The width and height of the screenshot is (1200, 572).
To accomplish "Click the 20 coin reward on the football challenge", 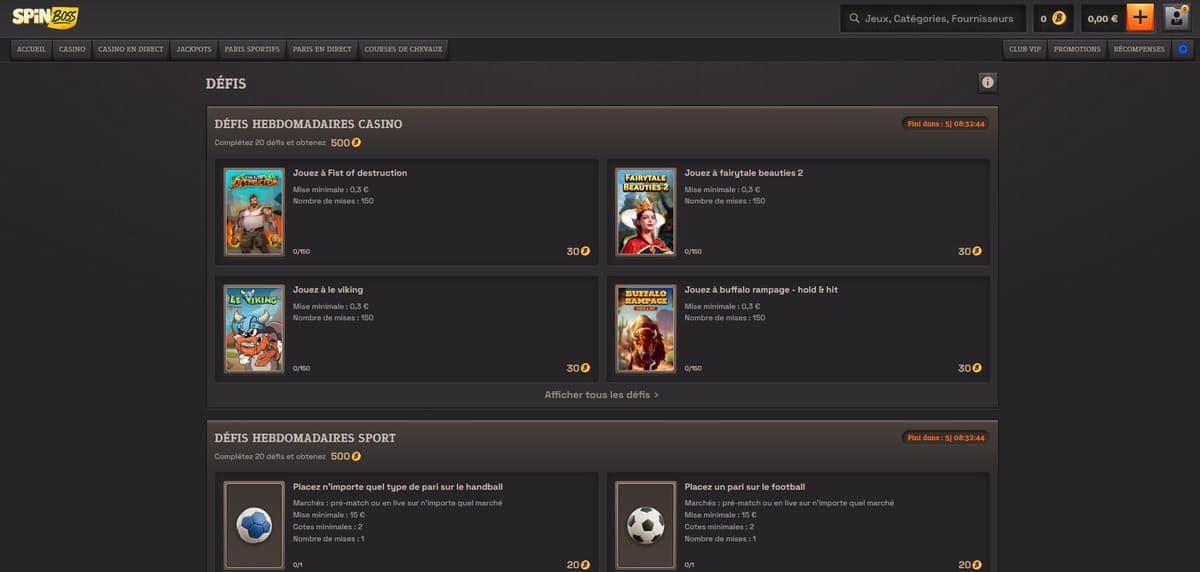I will [970, 565].
